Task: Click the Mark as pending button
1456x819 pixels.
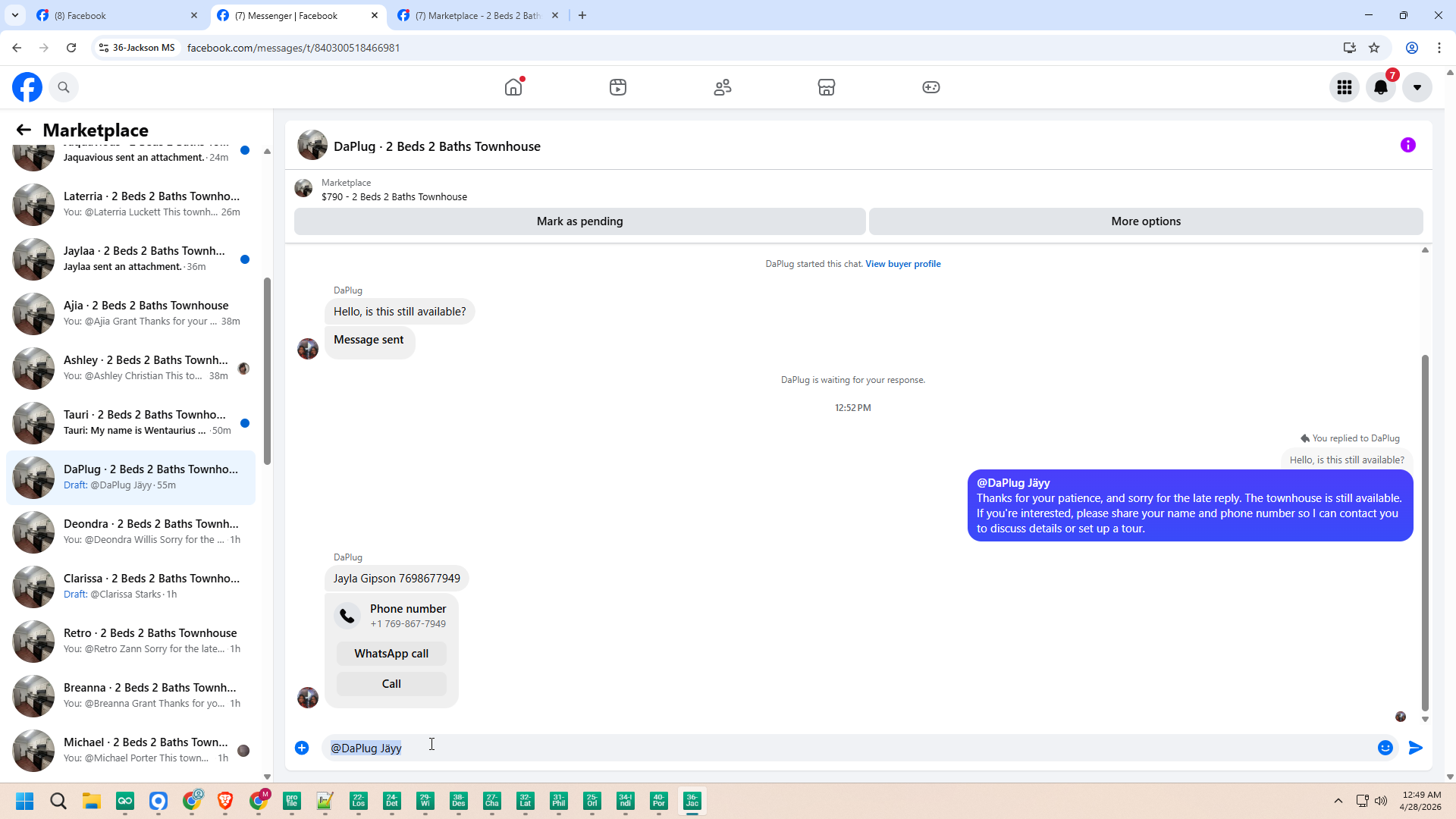Action: point(580,221)
